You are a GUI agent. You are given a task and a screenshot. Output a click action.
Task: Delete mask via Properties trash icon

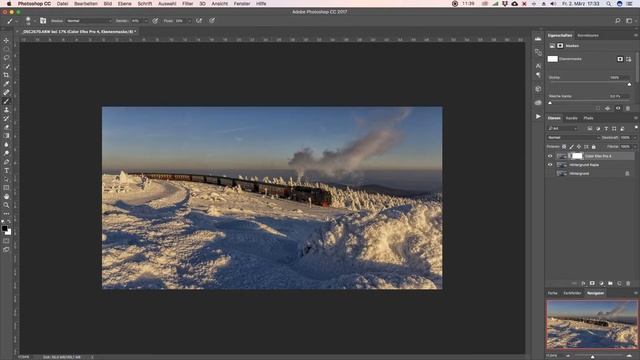point(628,109)
